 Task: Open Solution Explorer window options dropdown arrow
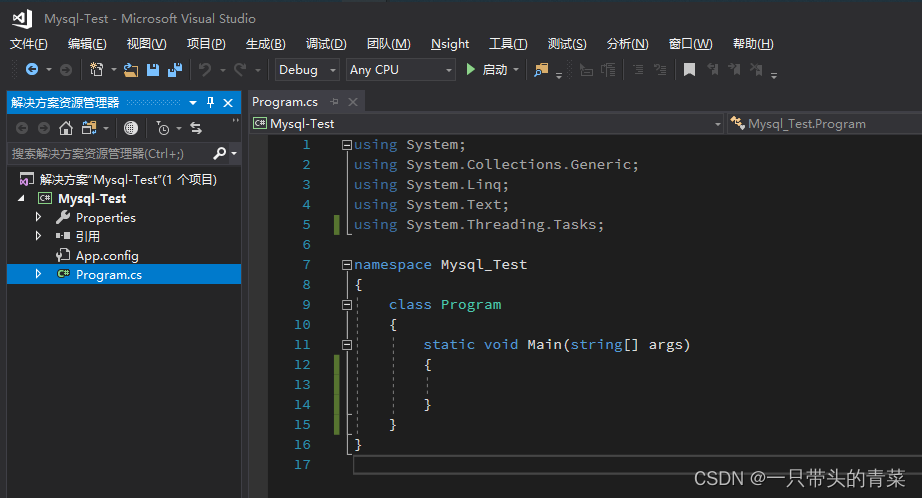point(193,103)
